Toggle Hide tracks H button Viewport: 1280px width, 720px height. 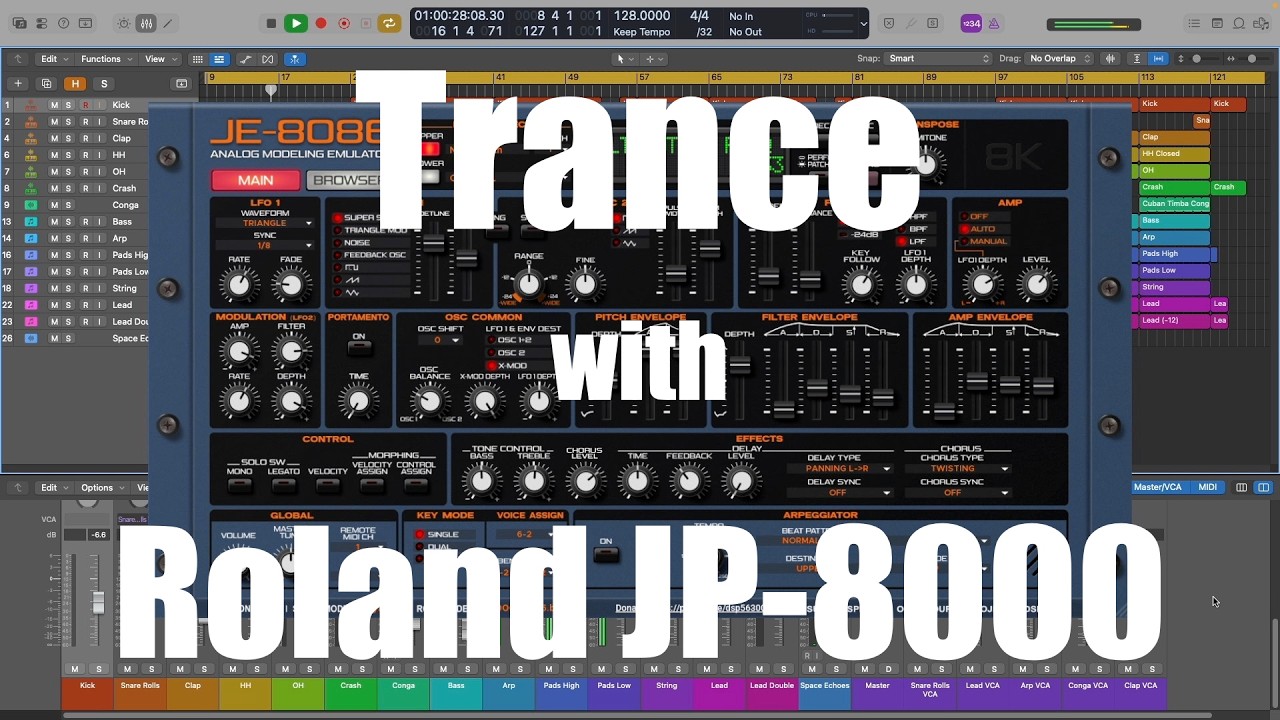(x=75, y=84)
